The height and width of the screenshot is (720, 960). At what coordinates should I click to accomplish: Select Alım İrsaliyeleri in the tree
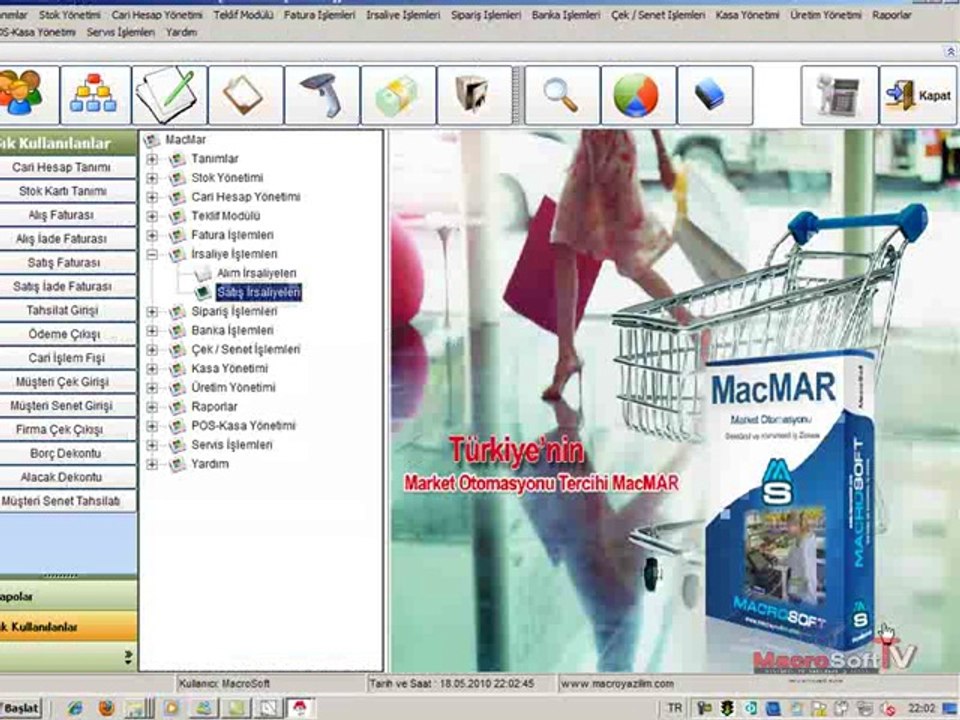point(257,273)
